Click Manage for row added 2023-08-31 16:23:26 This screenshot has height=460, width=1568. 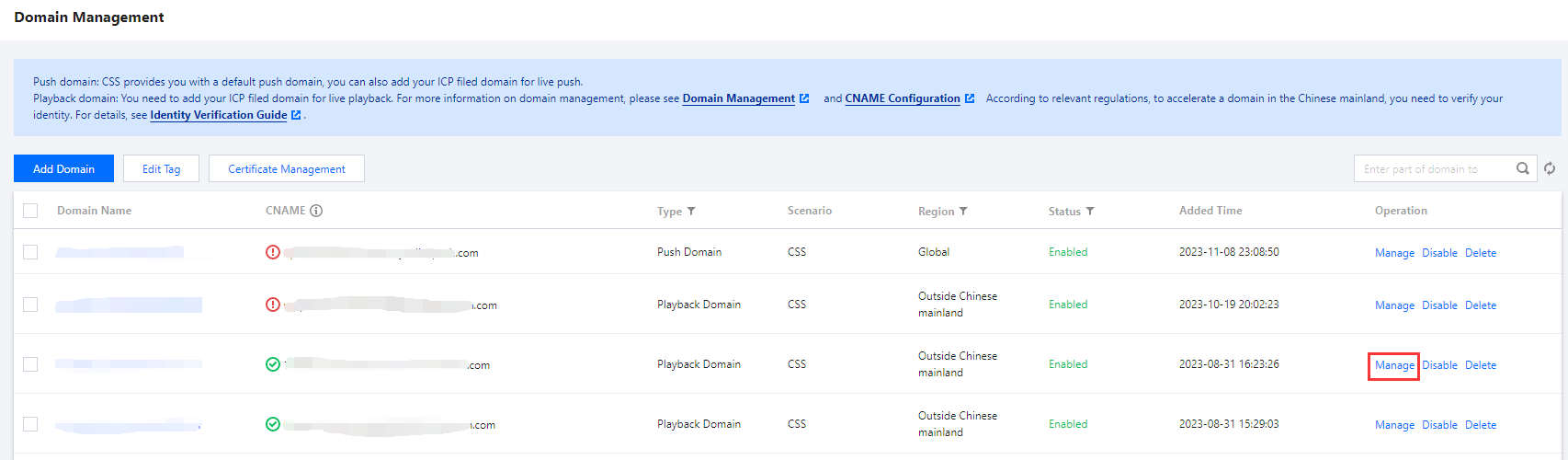click(1394, 365)
